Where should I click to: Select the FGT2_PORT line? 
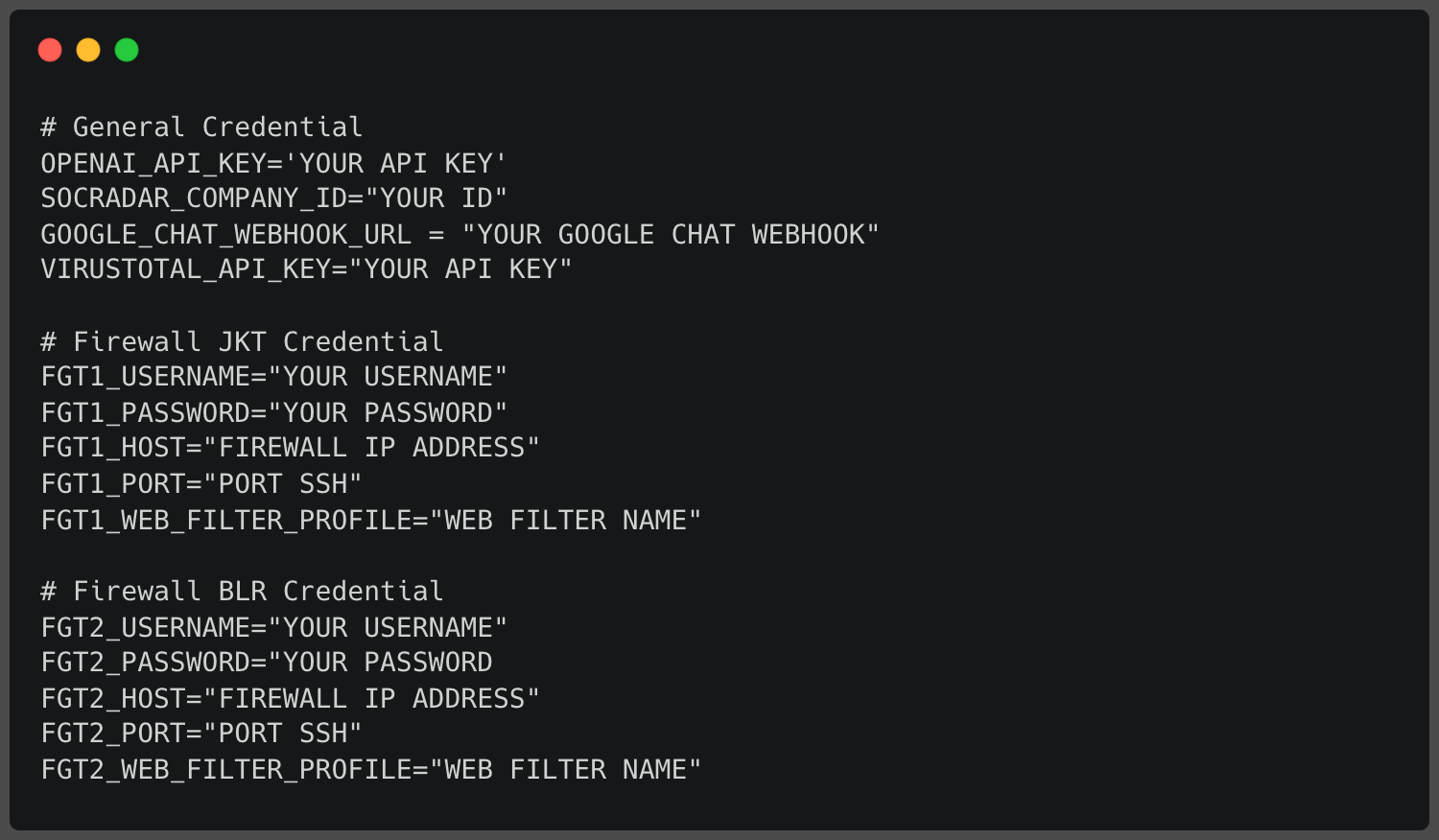201,734
